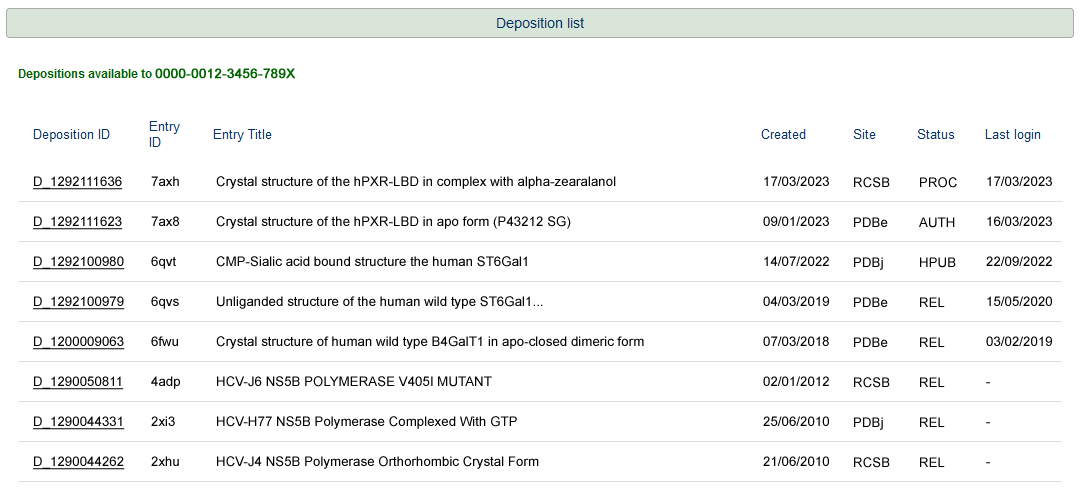1081x497 pixels.
Task: Click the HPUB status of 6qvt
Action: pyautogui.click(x=937, y=262)
